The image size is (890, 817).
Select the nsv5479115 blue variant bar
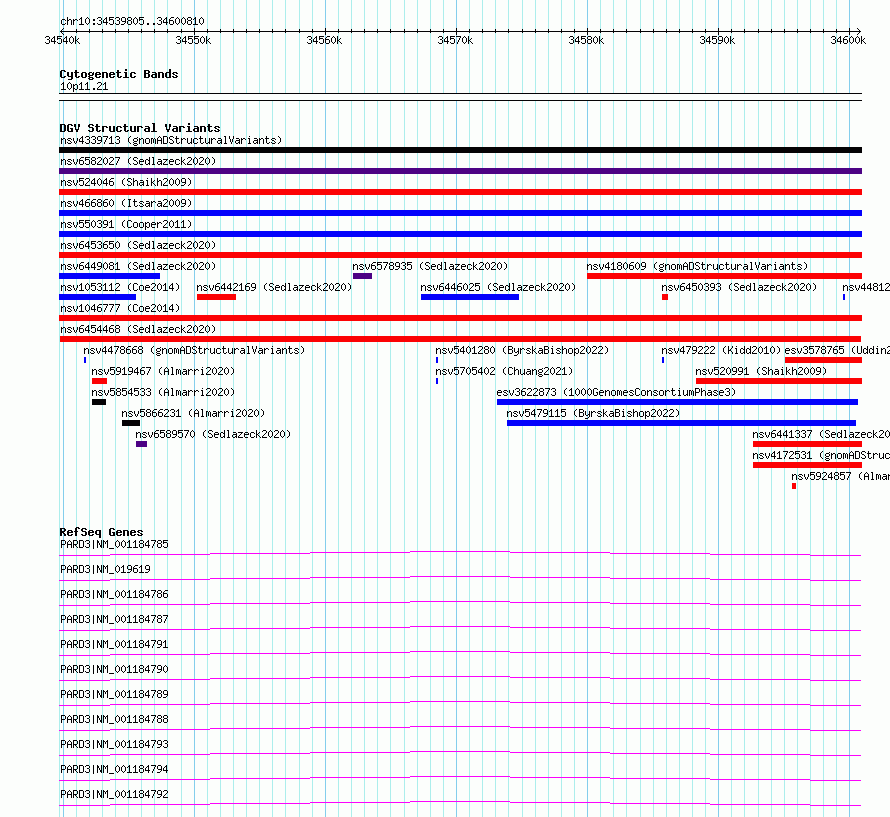coord(681,423)
